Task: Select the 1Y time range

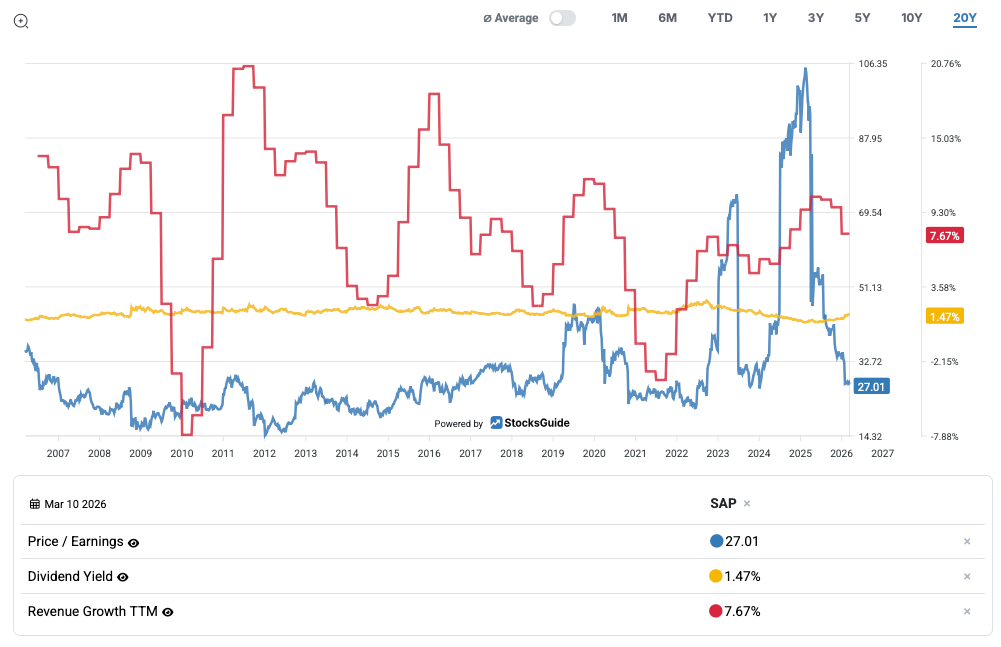Action: [769, 18]
